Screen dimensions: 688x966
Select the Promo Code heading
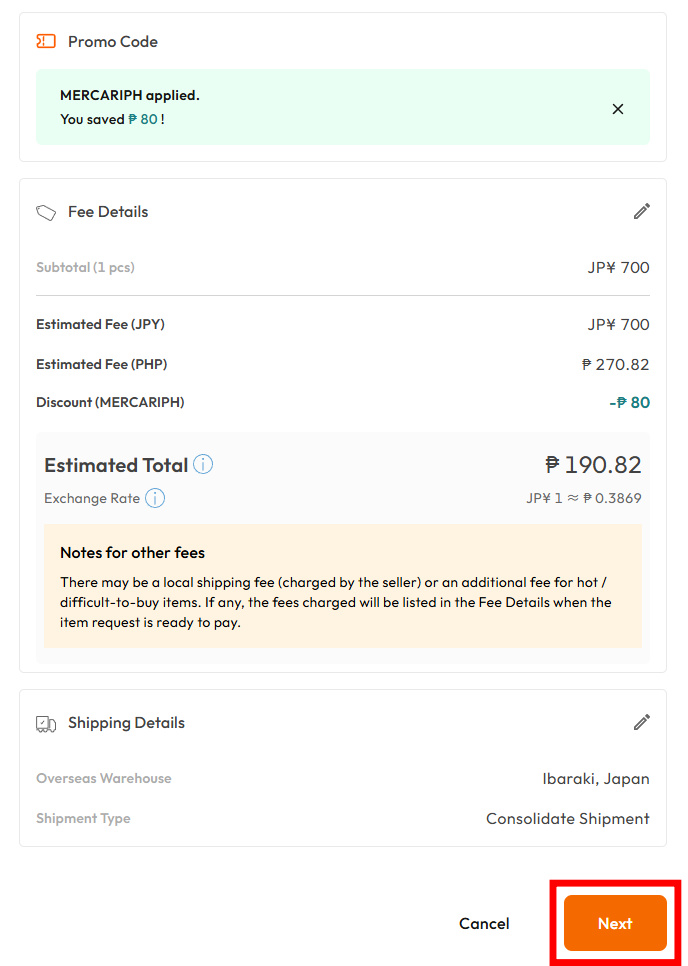(113, 41)
